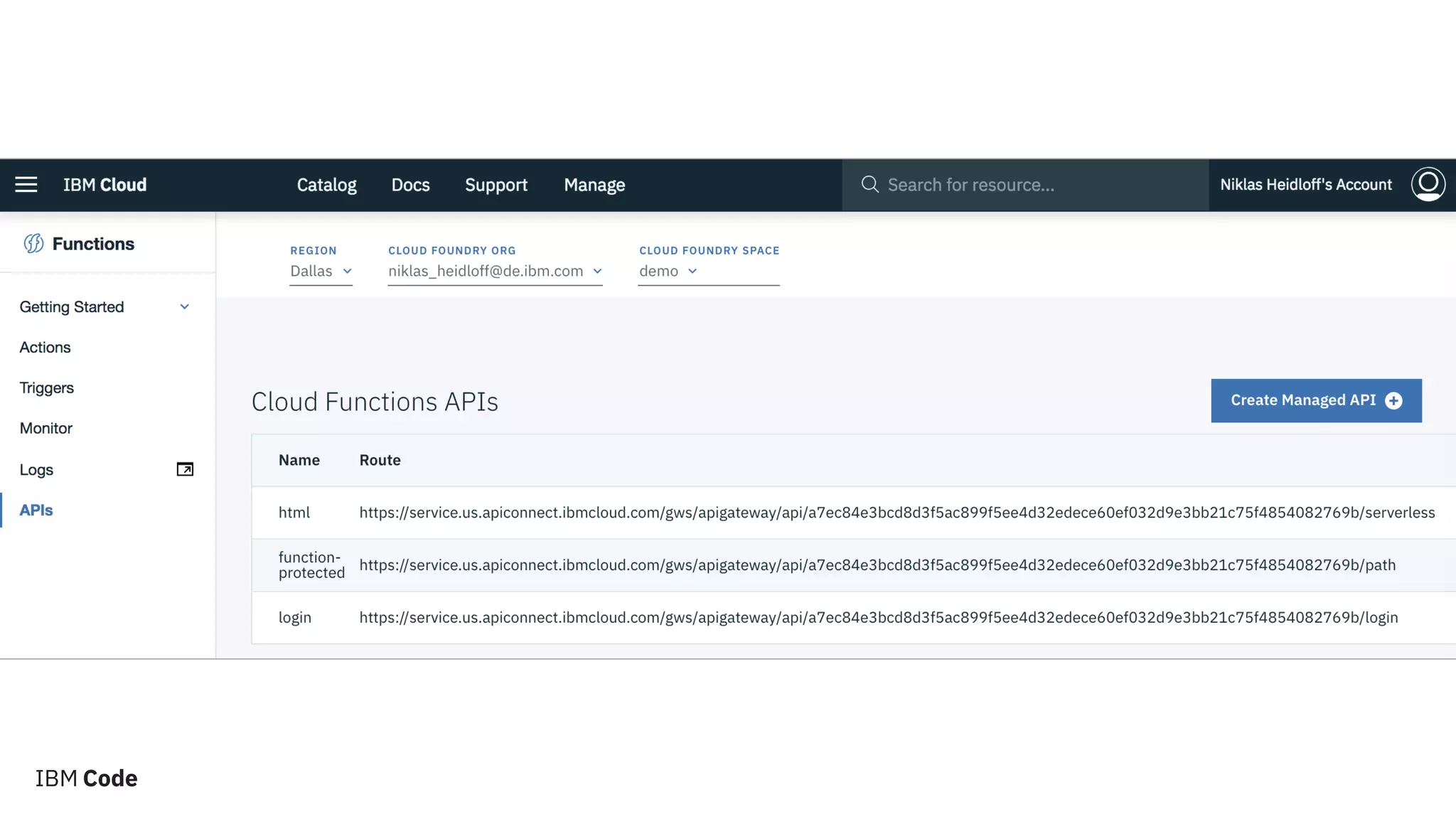
Task: Open the Monitor sidebar item
Action: coord(46,429)
